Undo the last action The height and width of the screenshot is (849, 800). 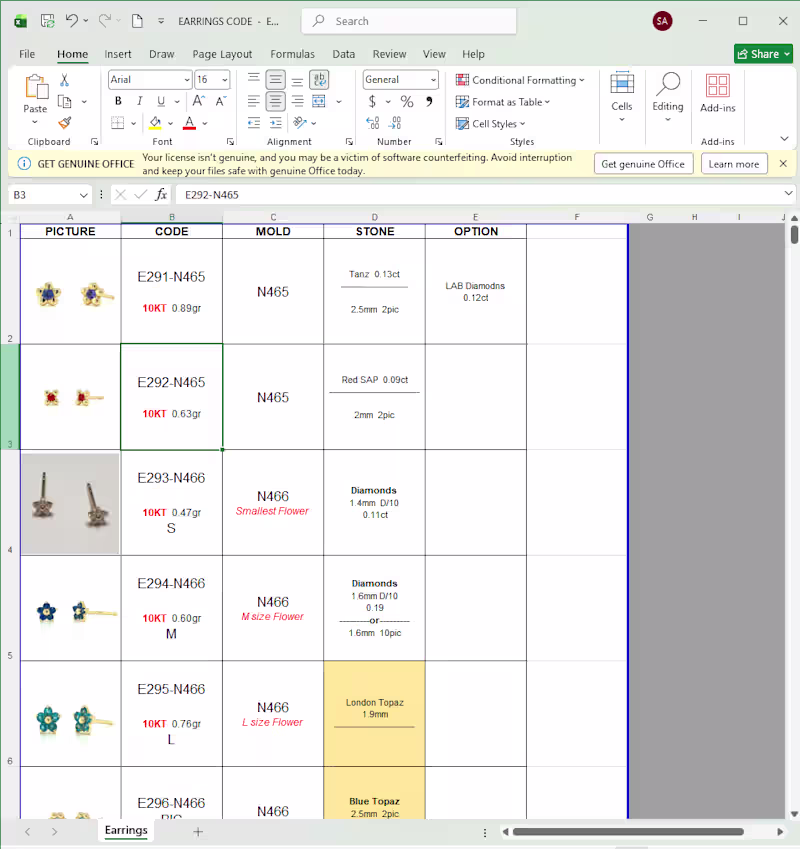coord(71,21)
